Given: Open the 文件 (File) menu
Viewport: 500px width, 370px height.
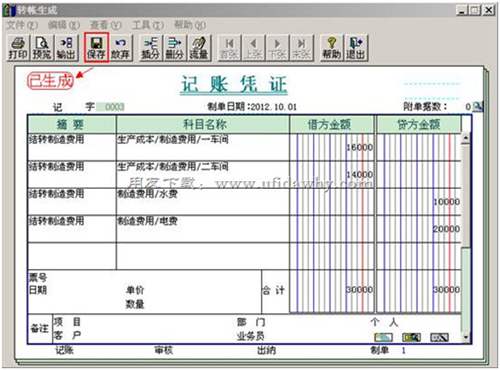Looking at the screenshot, I should (22, 25).
